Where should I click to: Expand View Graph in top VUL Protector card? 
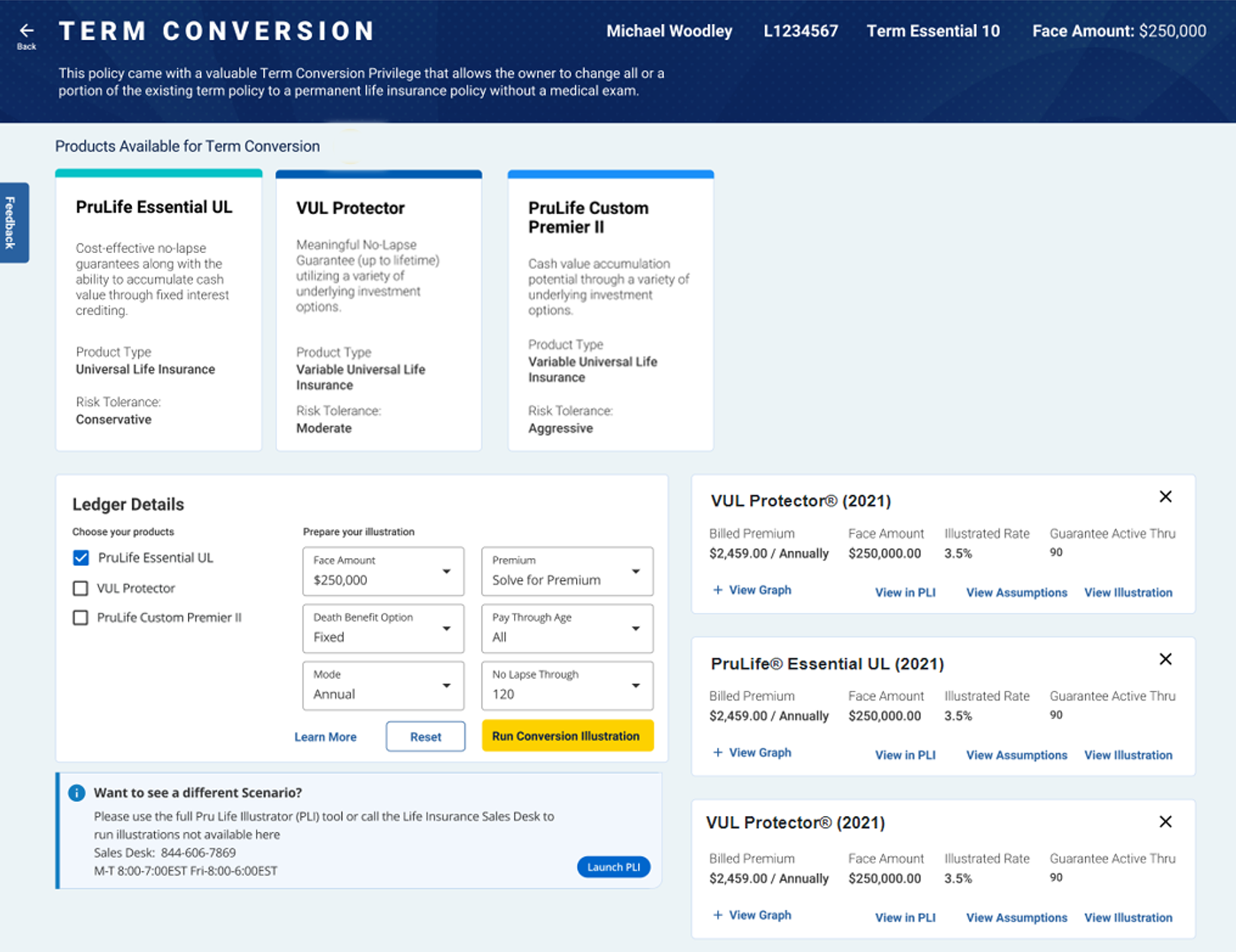pyautogui.click(x=753, y=590)
